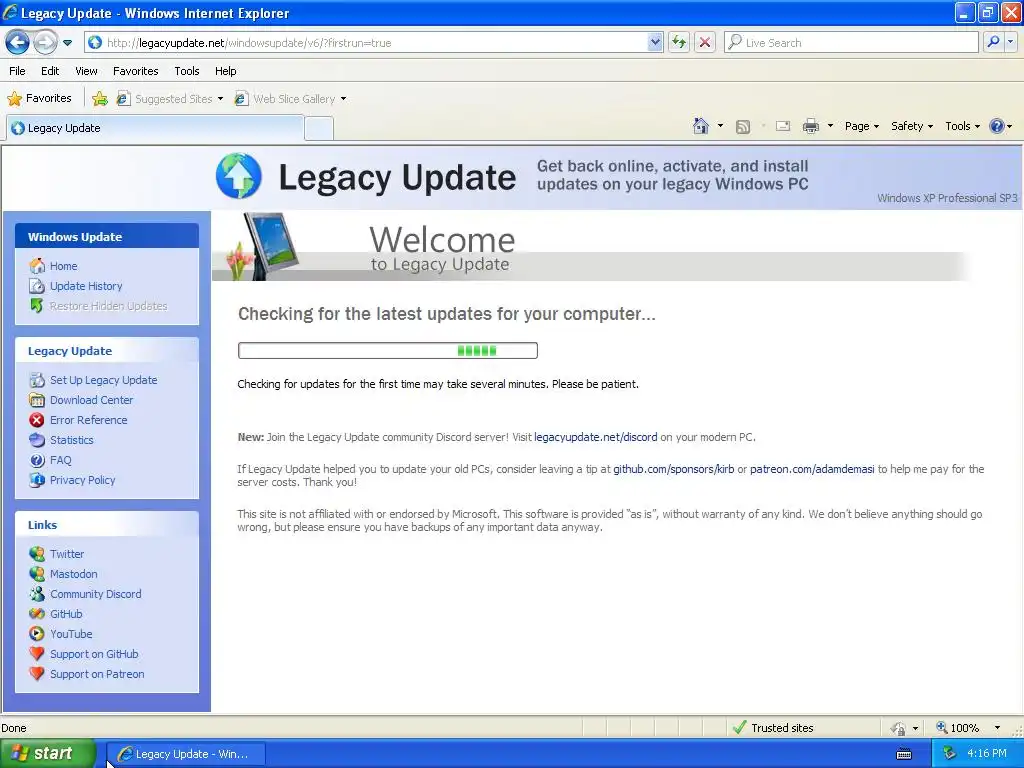Open Suggested Sites dropdown
Viewport: 1024px width, 768px height.
(x=170, y=99)
